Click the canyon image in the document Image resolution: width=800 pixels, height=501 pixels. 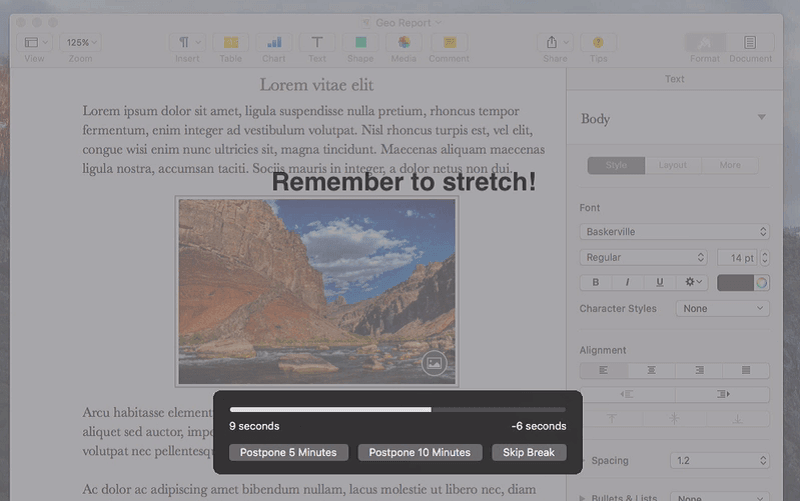click(x=317, y=291)
